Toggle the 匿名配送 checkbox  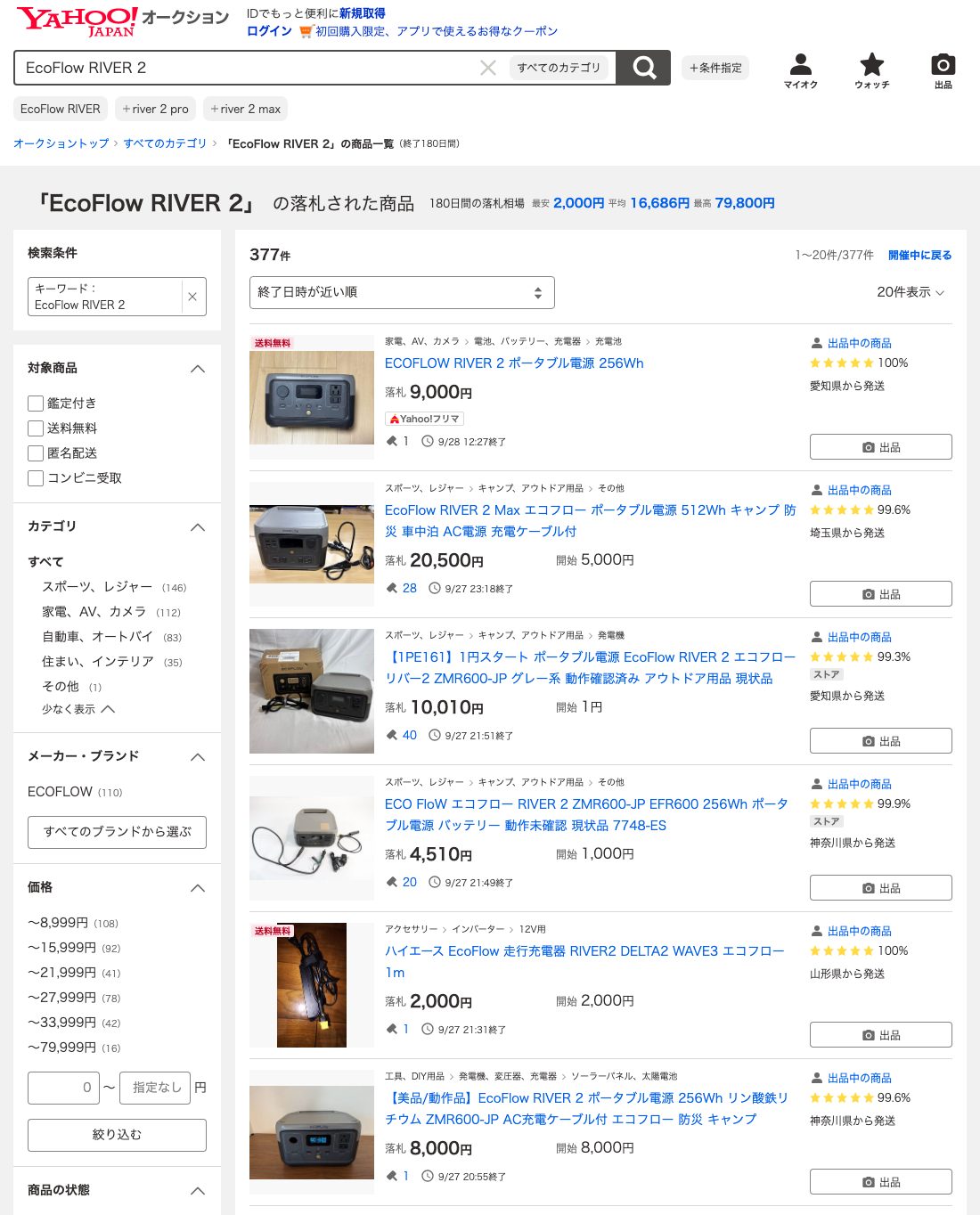pos(36,453)
